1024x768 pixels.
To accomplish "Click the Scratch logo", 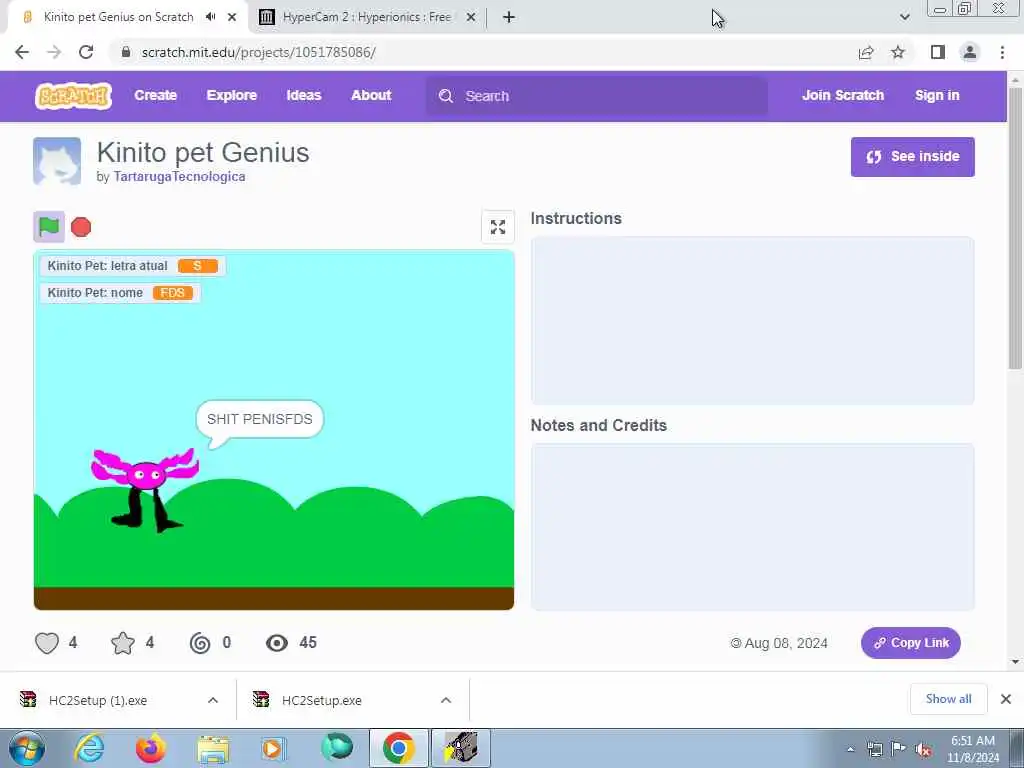I will (73, 96).
